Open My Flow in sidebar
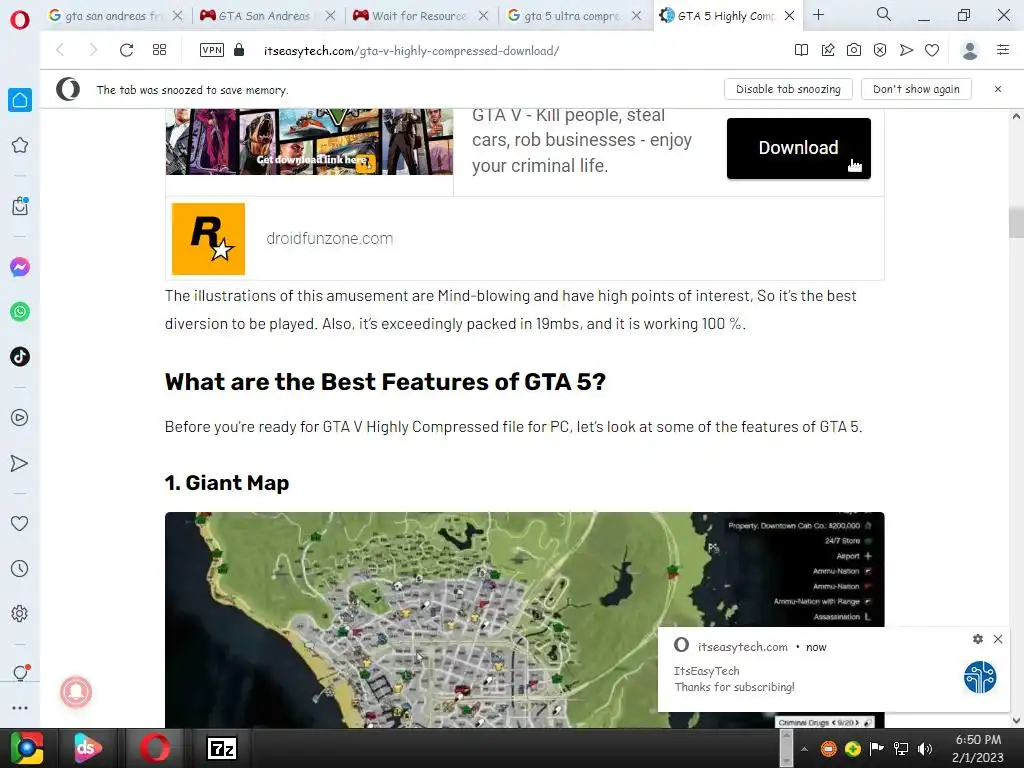Image resolution: width=1024 pixels, height=768 pixels. 20,463
